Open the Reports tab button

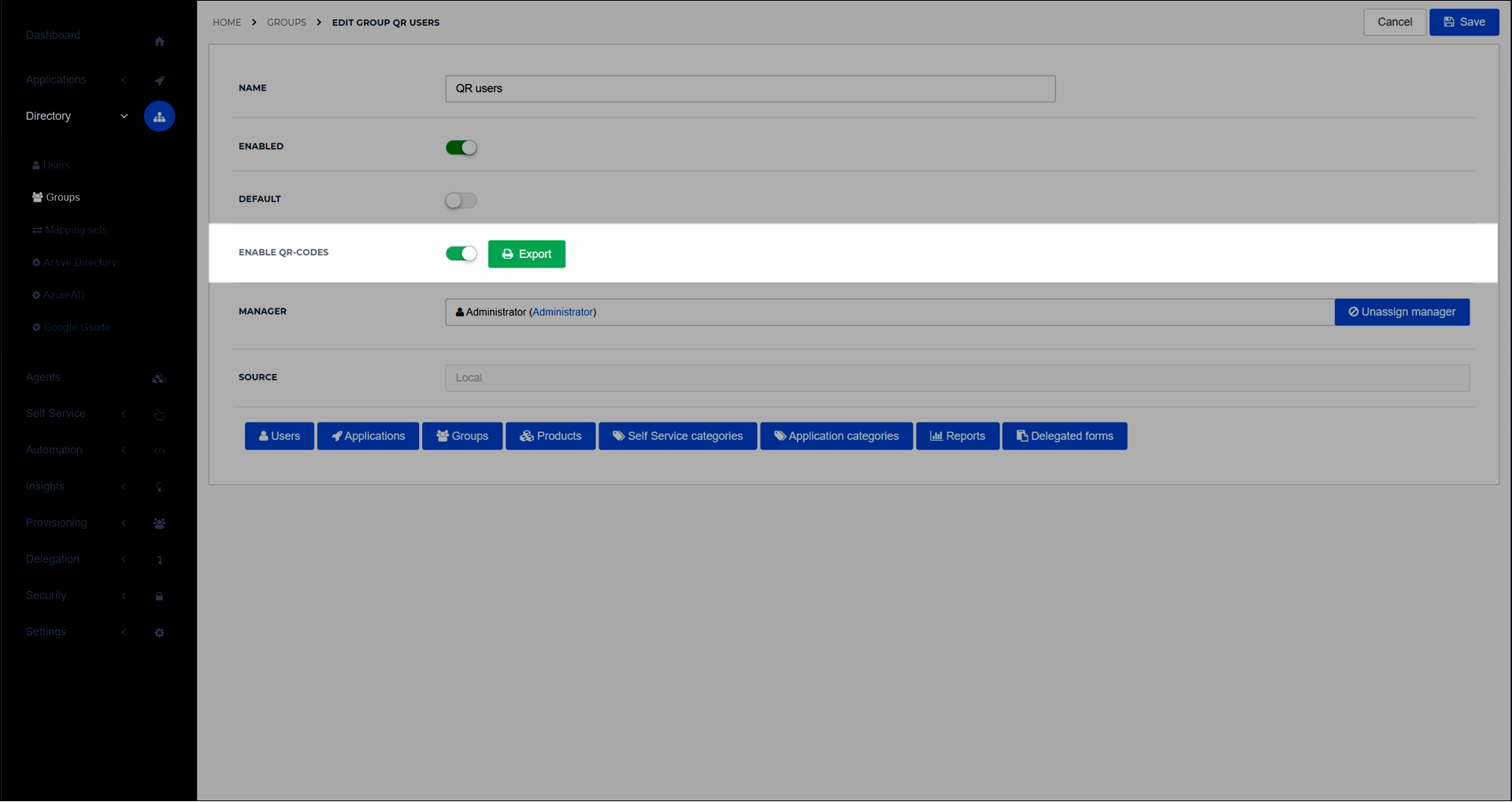tap(958, 437)
